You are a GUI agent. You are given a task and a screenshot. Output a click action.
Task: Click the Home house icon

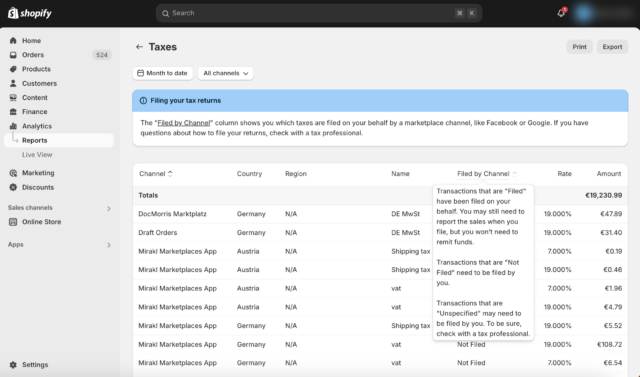13,41
